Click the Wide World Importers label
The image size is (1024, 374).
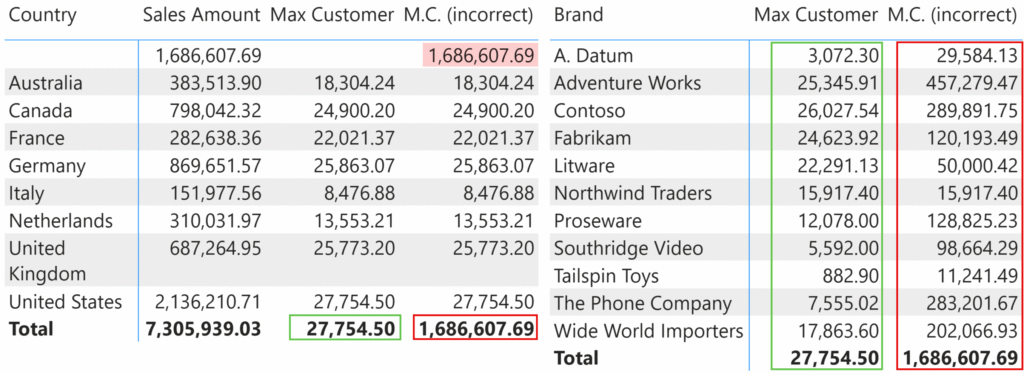click(648, 331)
